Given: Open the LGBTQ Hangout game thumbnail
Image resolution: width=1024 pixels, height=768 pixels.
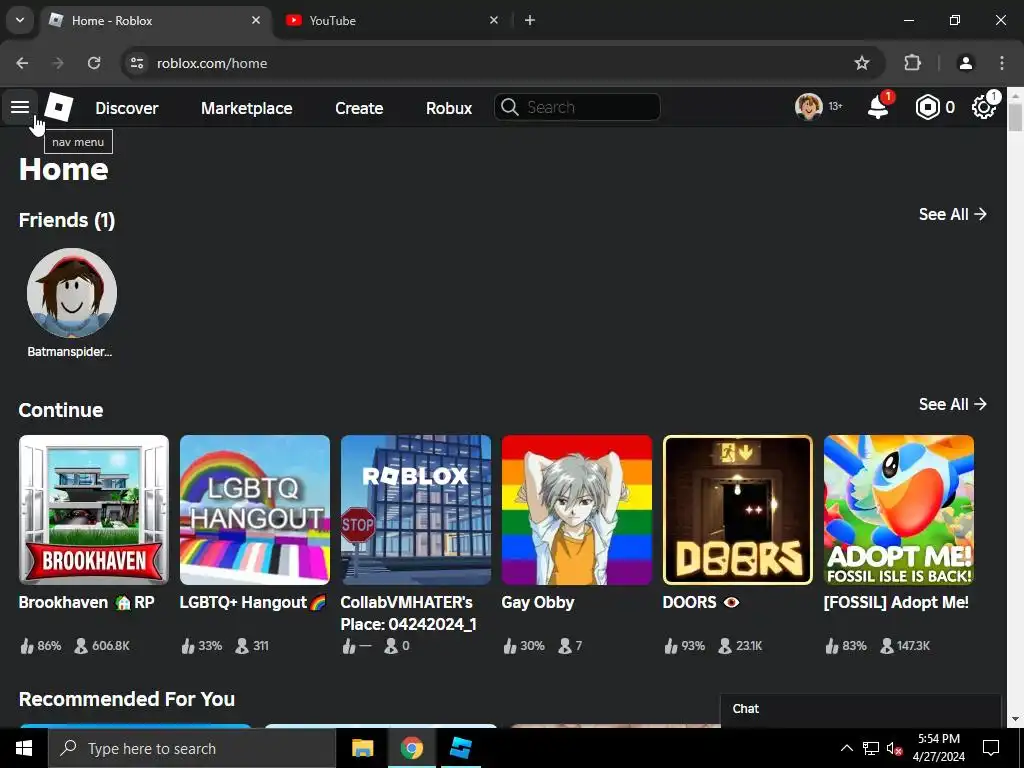Looking at the screenshot, I should (x=255, y=510).
